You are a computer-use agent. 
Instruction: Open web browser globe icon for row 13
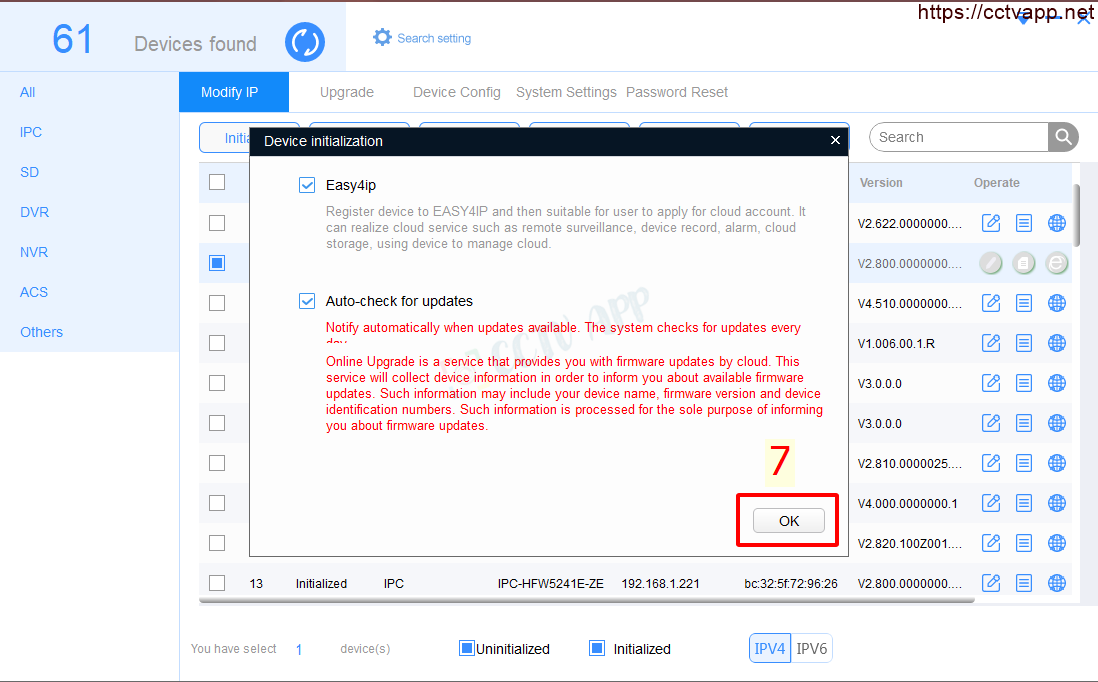1057,583
